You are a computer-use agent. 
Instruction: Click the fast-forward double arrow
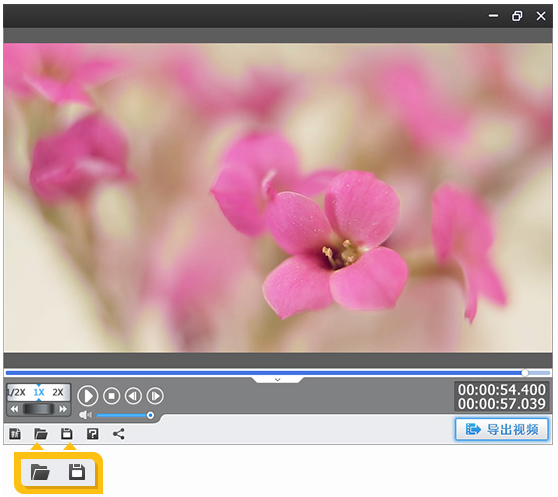[x=63, y=409]
